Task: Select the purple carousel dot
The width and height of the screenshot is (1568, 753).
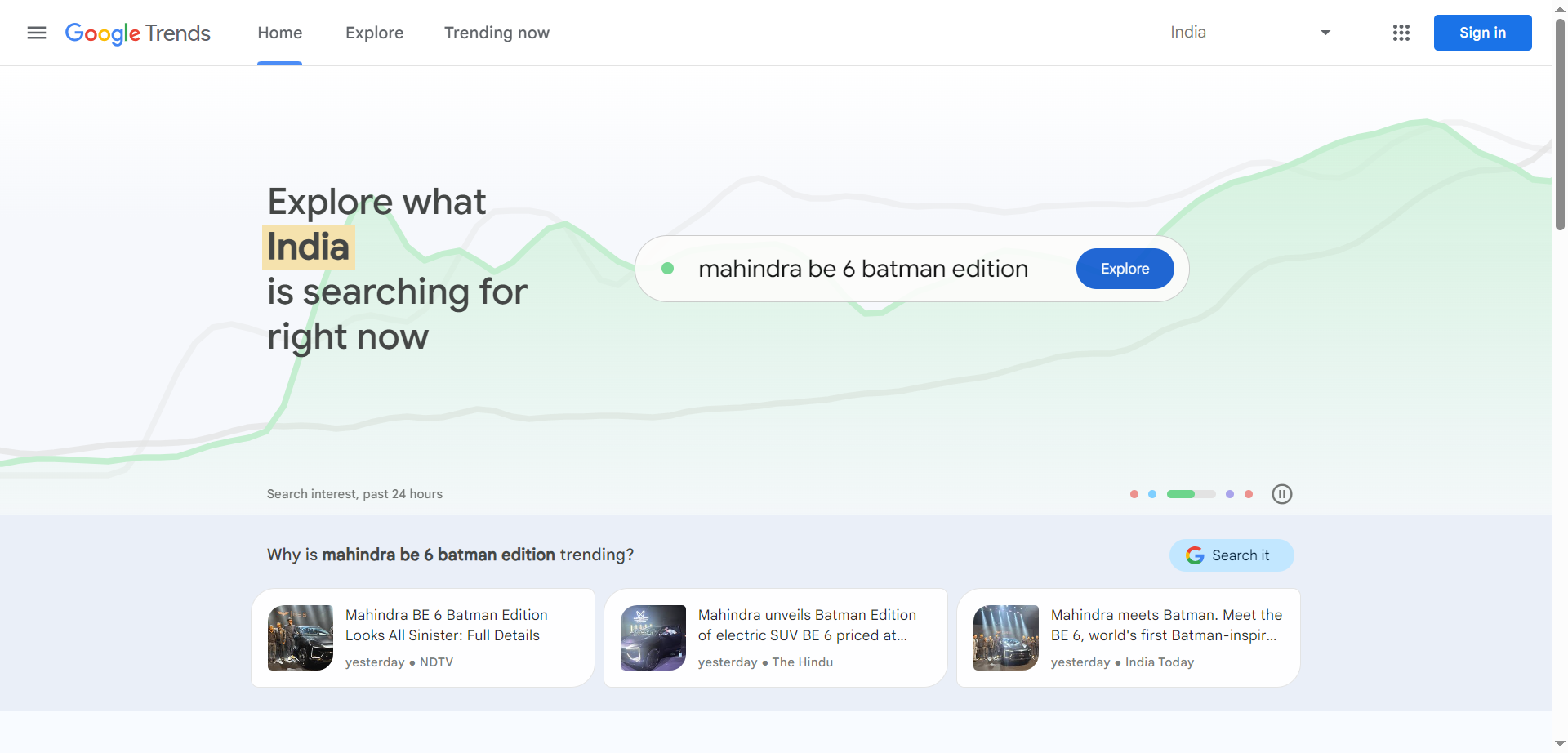Action: click(x=1230, y=494)
